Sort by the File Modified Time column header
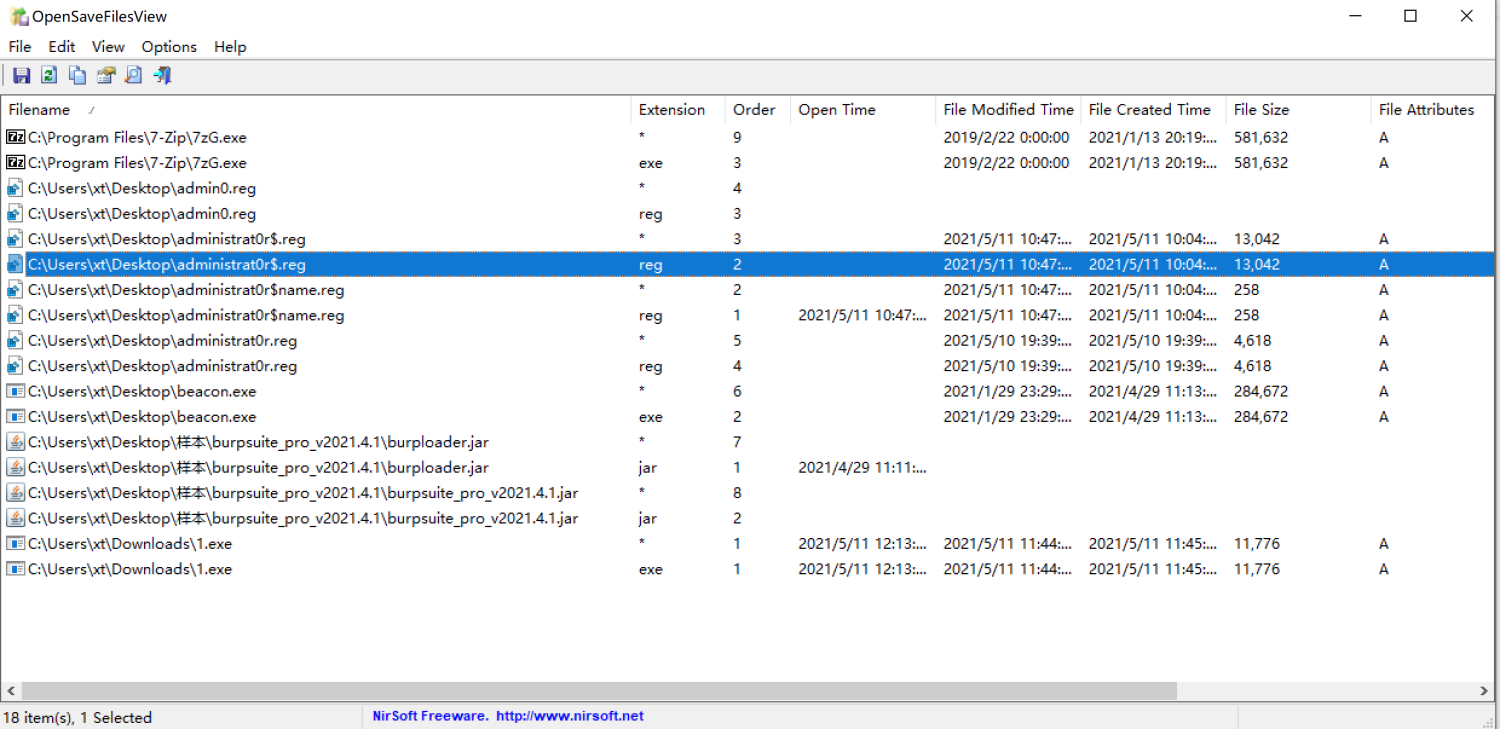 (1008, 110)
